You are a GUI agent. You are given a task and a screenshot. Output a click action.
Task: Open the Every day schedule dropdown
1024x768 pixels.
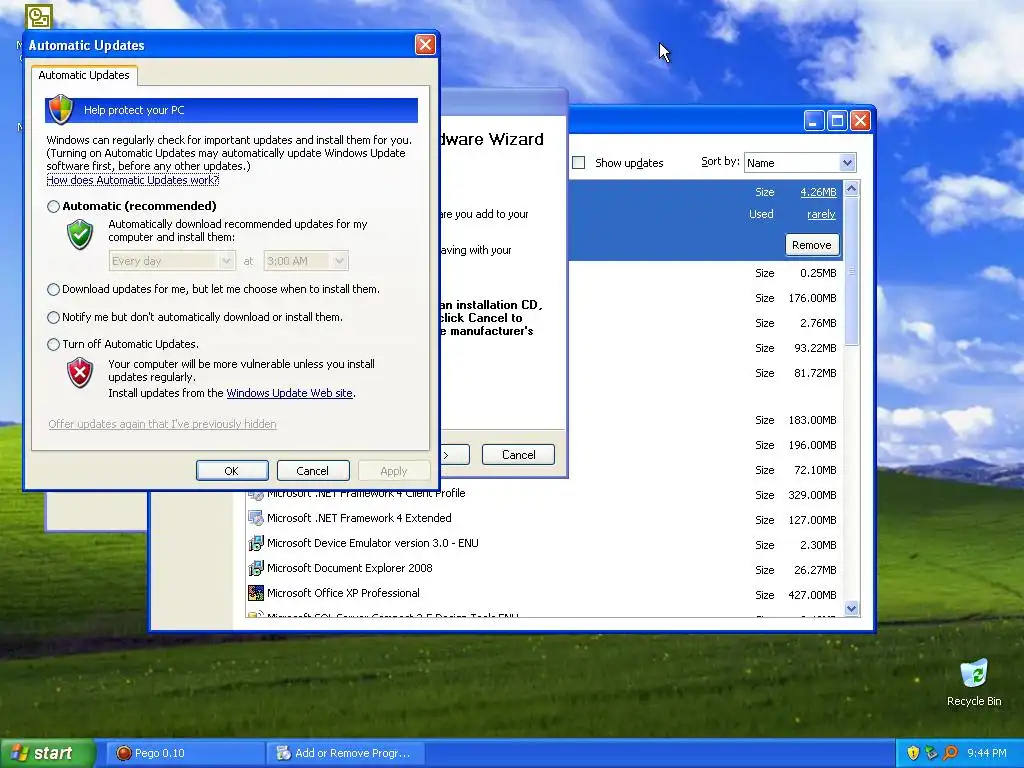click(x=171, y=261)
